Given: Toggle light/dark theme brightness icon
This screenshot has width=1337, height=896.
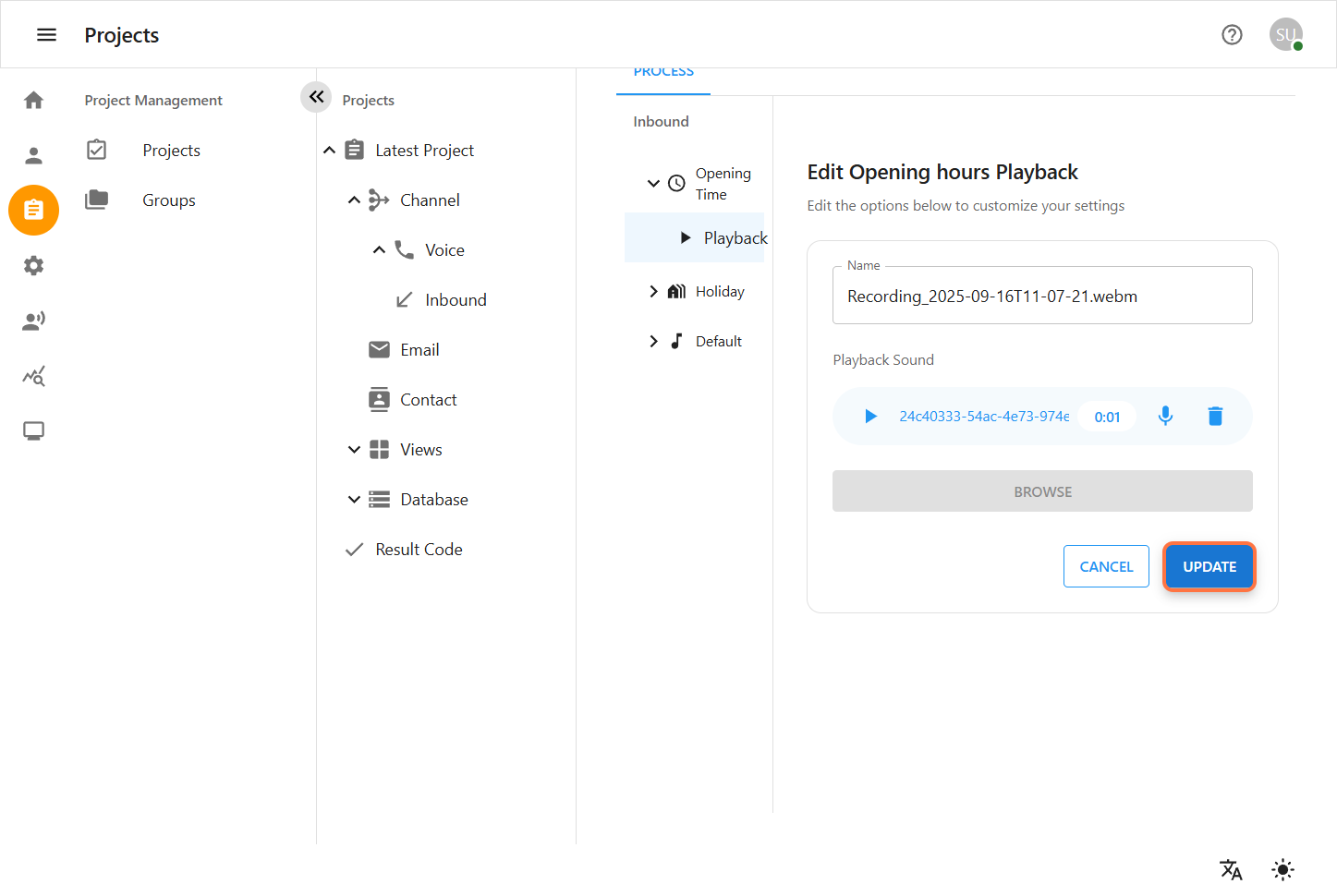Looking at the screenshot, I should point(1282,869).
